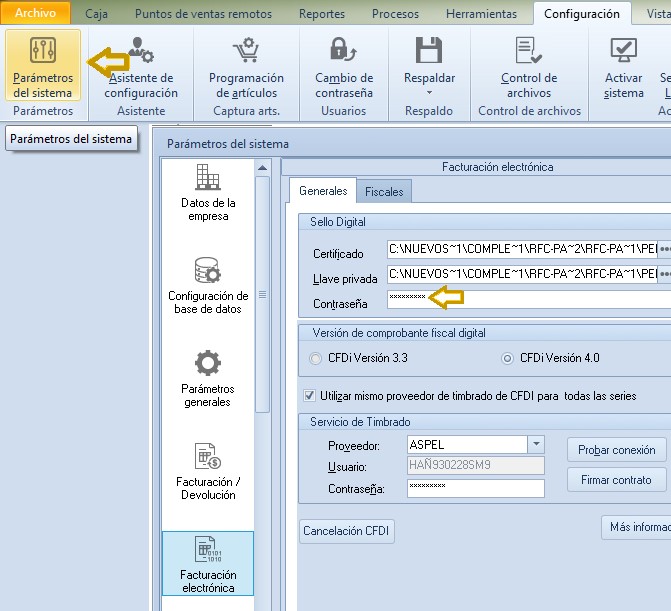The image size is (671, 611).
Task: Click the Llave privada path field
Action: (522, 274)
